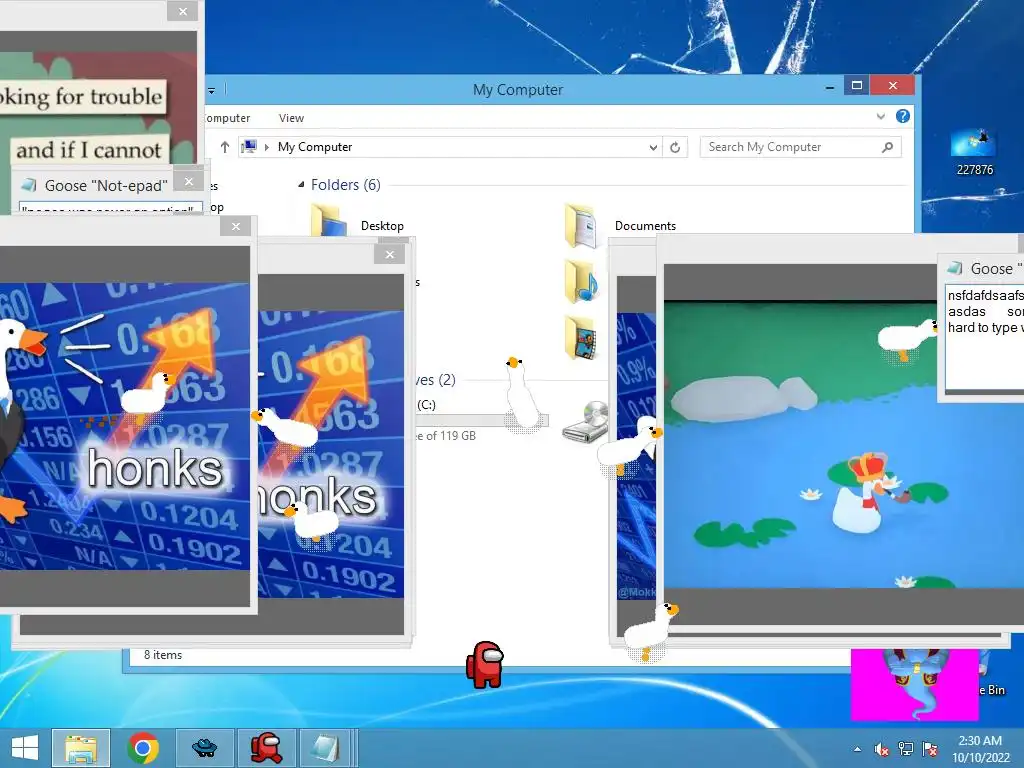Click the Desktop folder label
This screenshot has height=768, width=1024.
tap(382, 226)
